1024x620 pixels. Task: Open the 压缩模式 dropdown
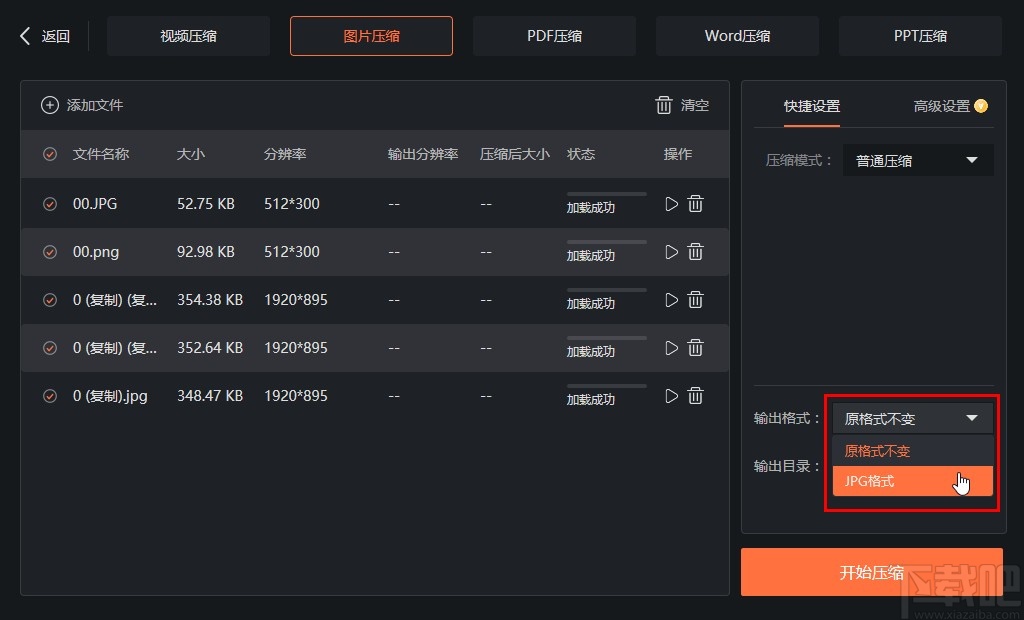tap(918, 160)
